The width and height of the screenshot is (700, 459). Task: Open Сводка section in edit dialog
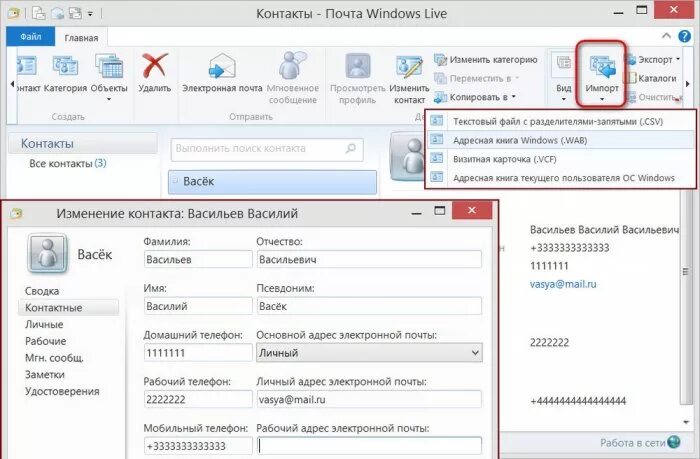coord(42,291)
